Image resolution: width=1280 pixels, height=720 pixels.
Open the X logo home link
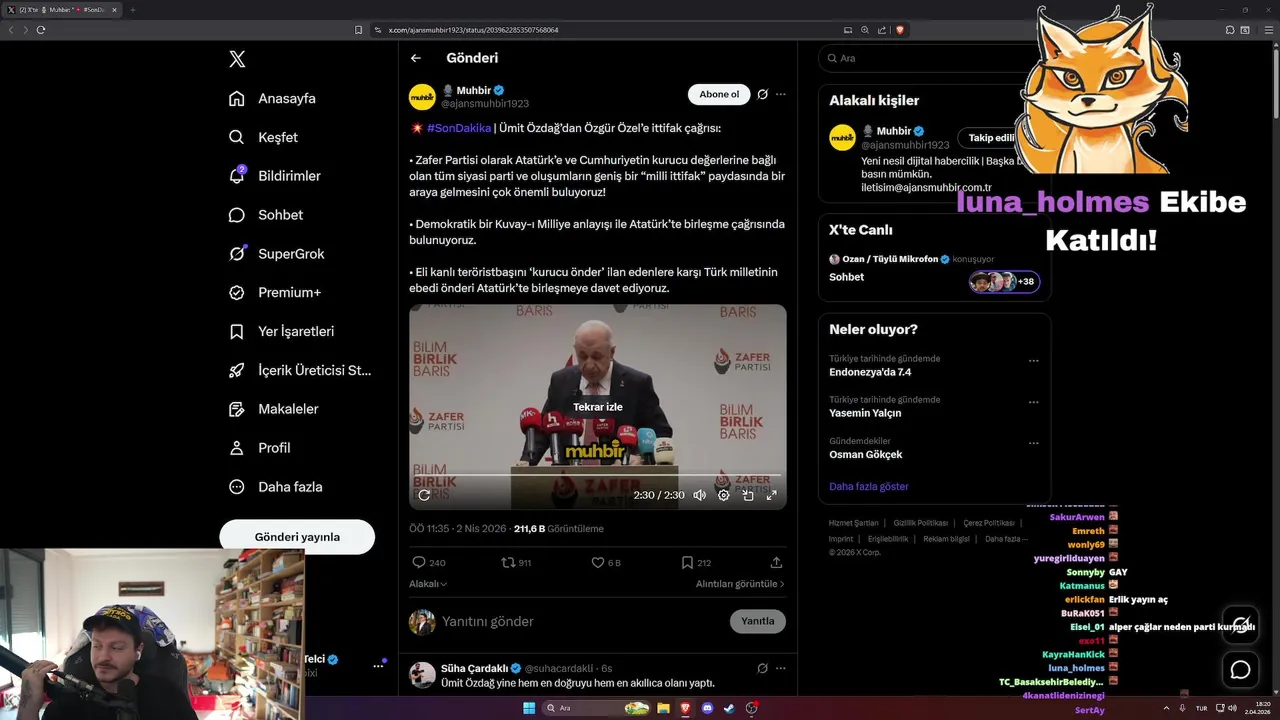(x=237, y=59)
